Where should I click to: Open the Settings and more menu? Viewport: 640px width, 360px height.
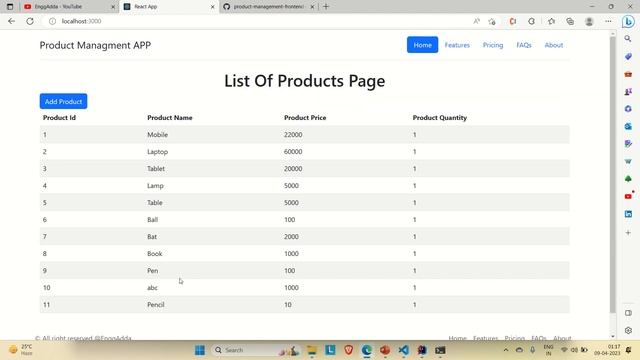tap(608, 21)
